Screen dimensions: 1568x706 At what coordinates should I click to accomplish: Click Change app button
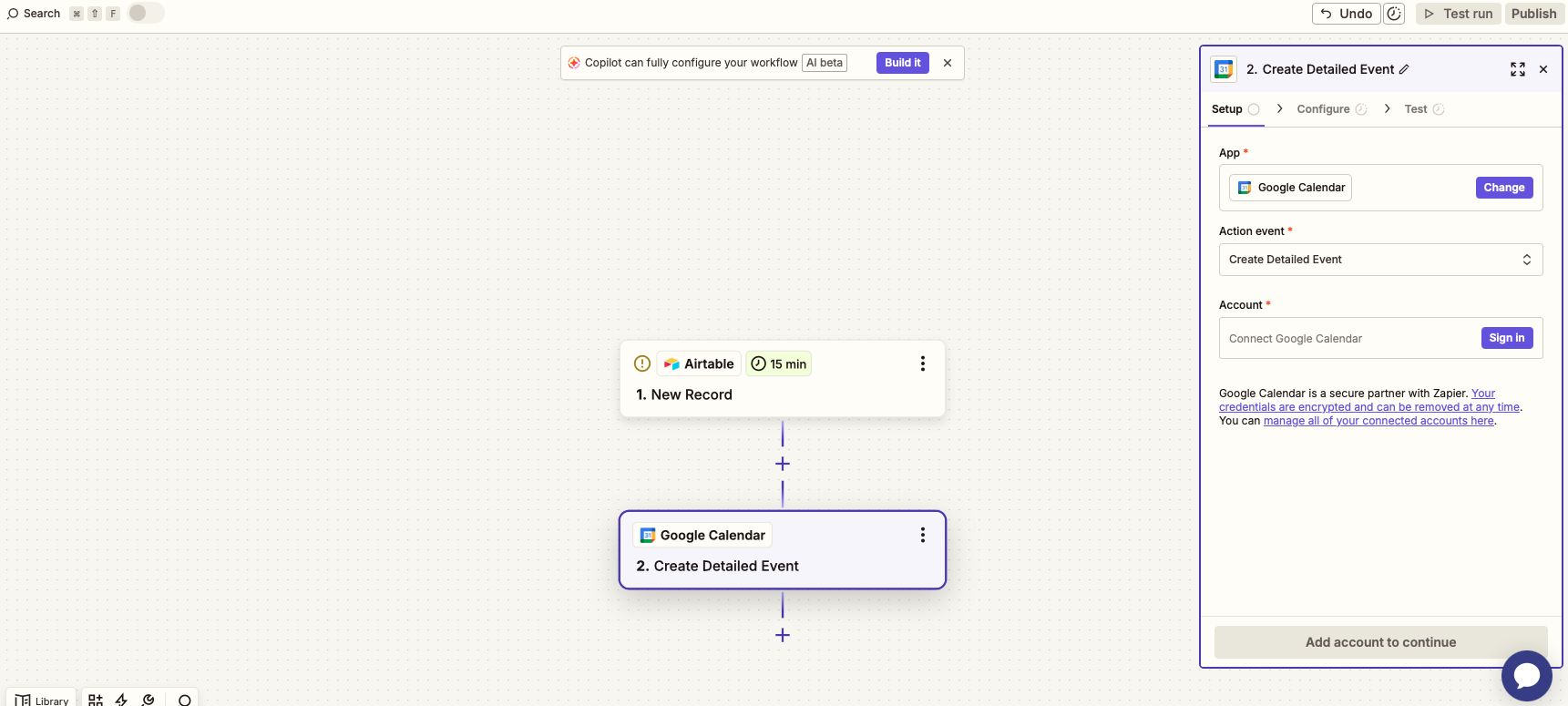(x=1504, y=188)
